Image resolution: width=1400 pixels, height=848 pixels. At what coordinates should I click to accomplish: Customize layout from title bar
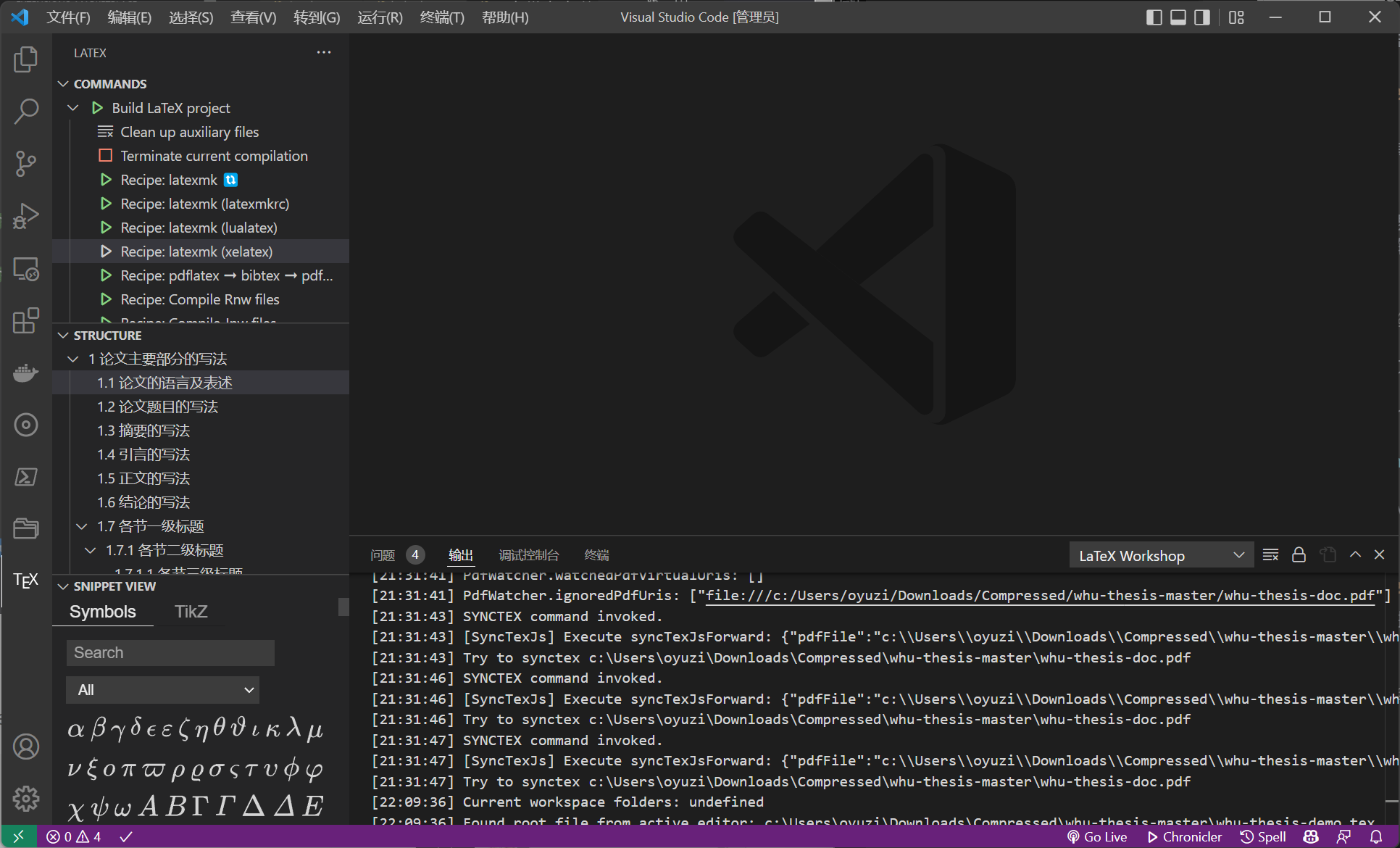(x=1236, y=17)
